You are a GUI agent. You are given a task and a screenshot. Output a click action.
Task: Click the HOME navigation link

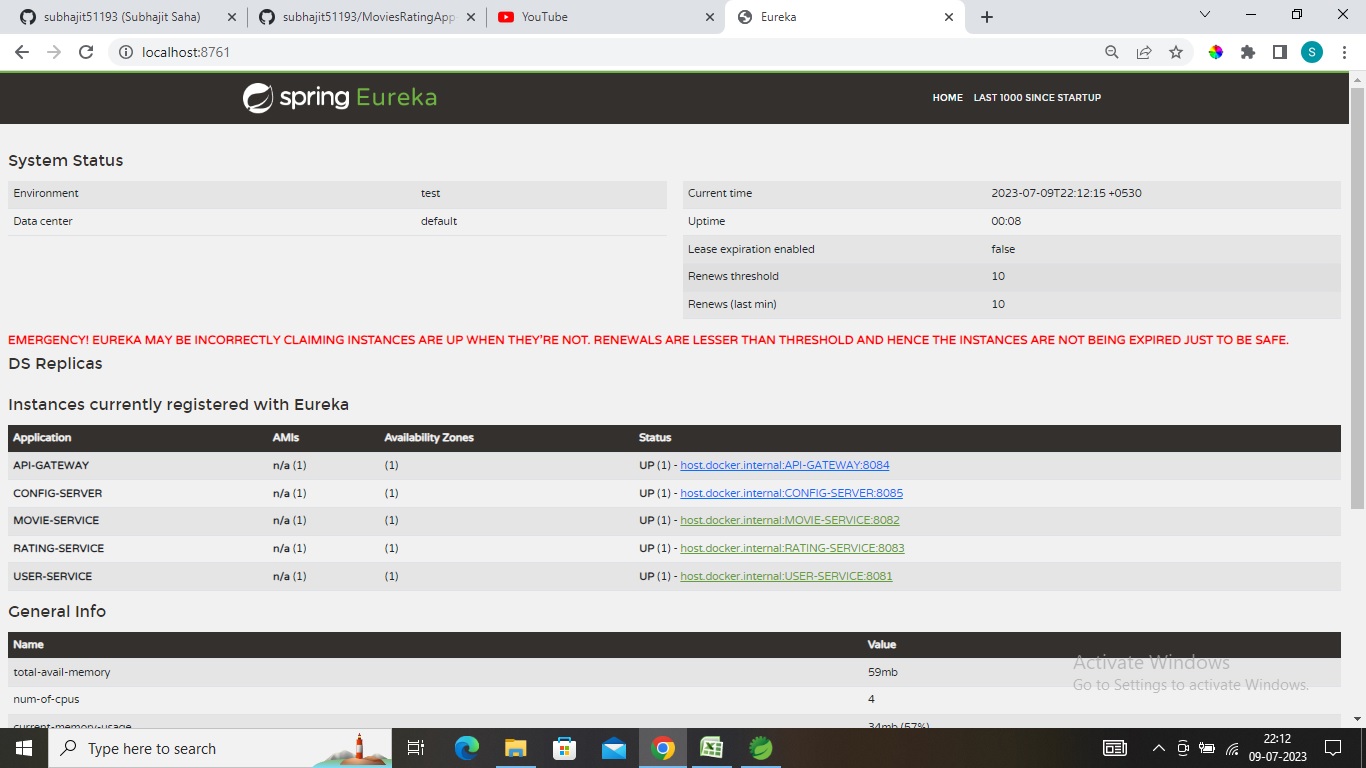947,98
